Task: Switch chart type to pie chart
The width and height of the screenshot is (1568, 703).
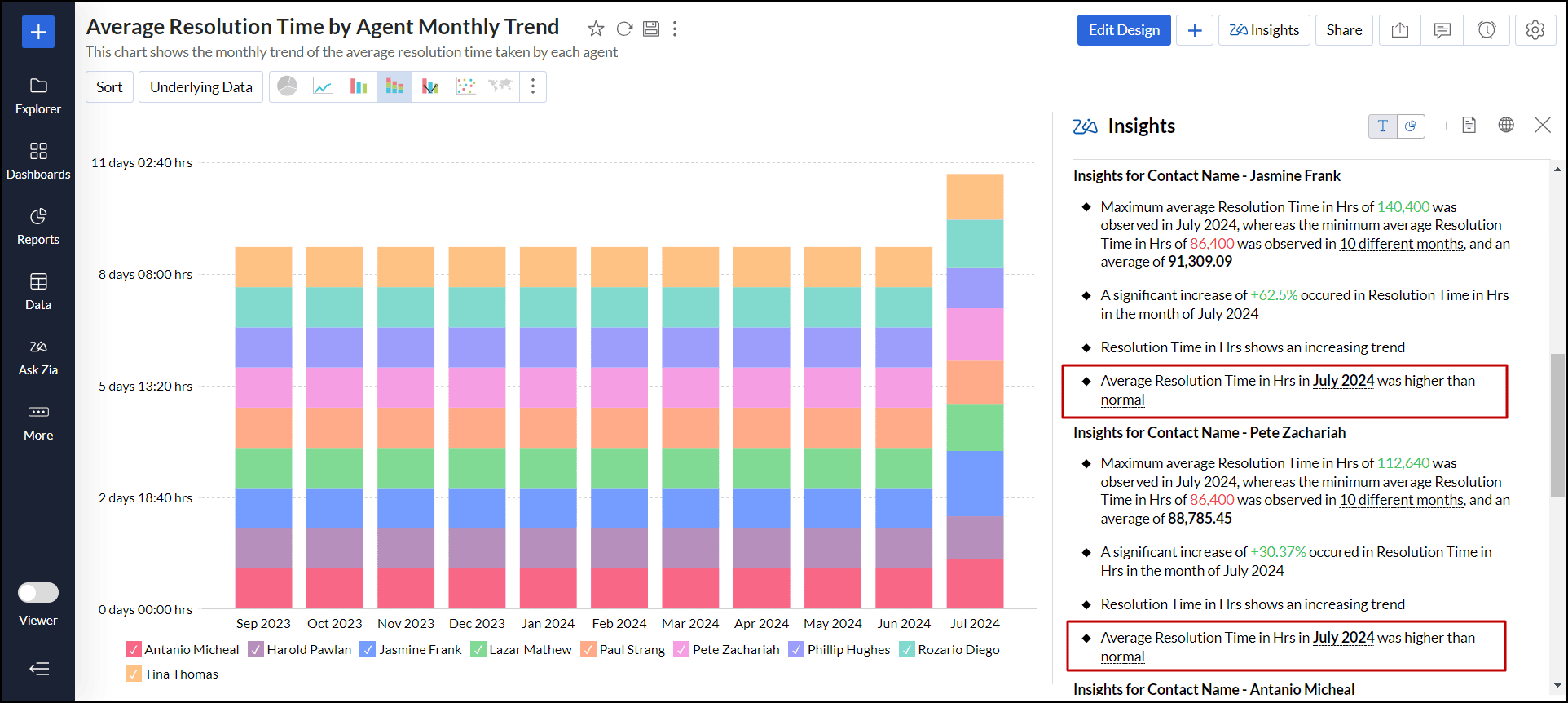Action: coord(287,86)
